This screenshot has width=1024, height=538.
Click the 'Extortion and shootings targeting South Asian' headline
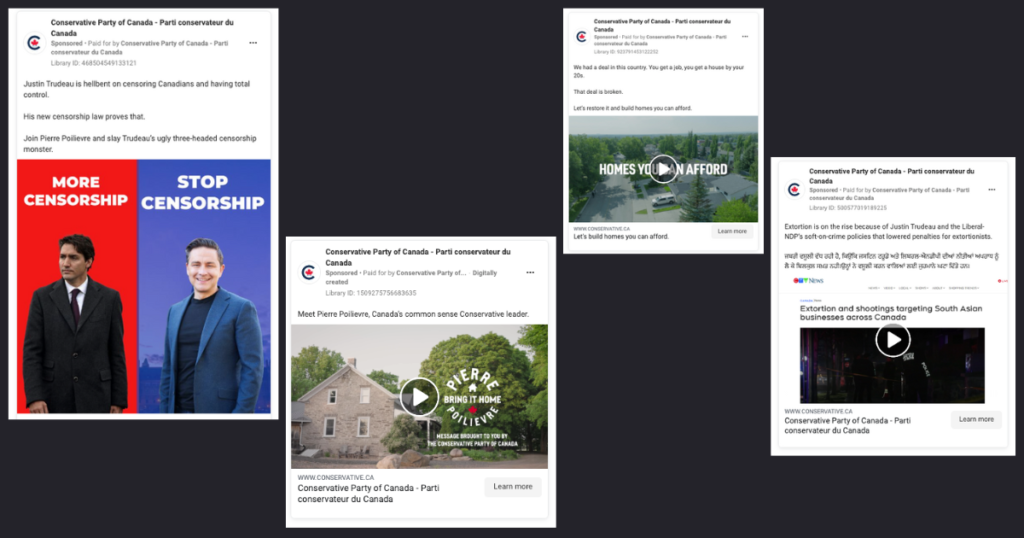tap(891, 313)
